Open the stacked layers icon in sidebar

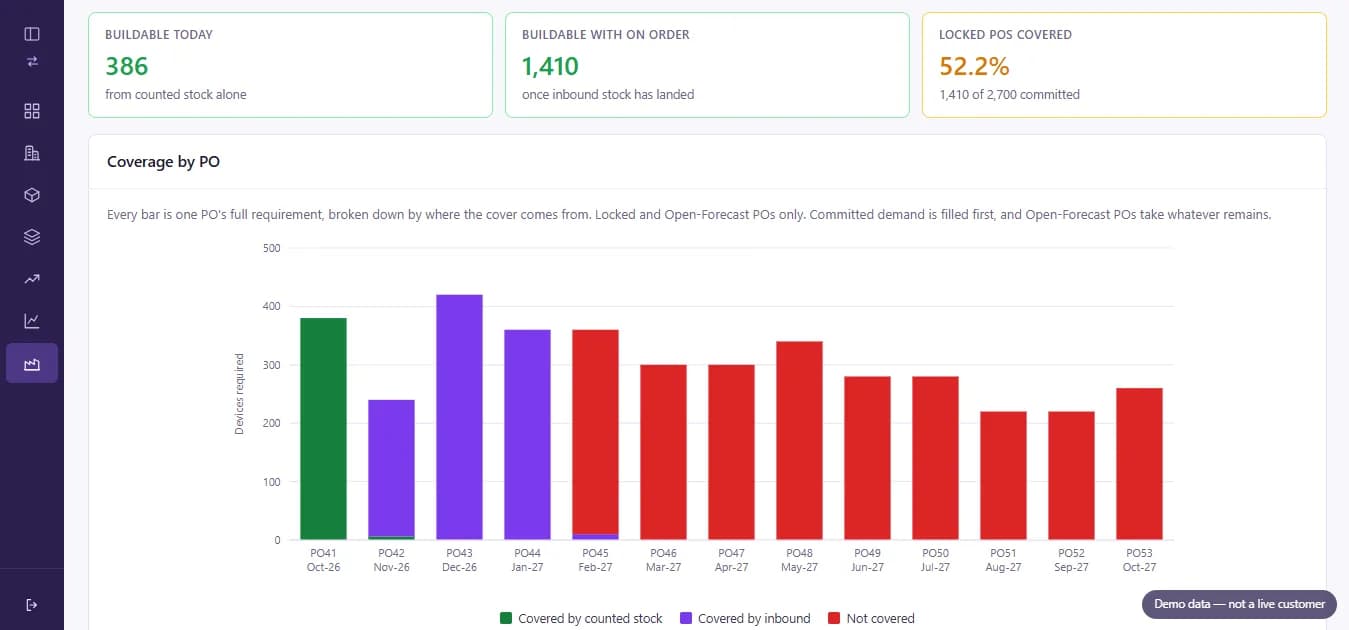(32, 237)
